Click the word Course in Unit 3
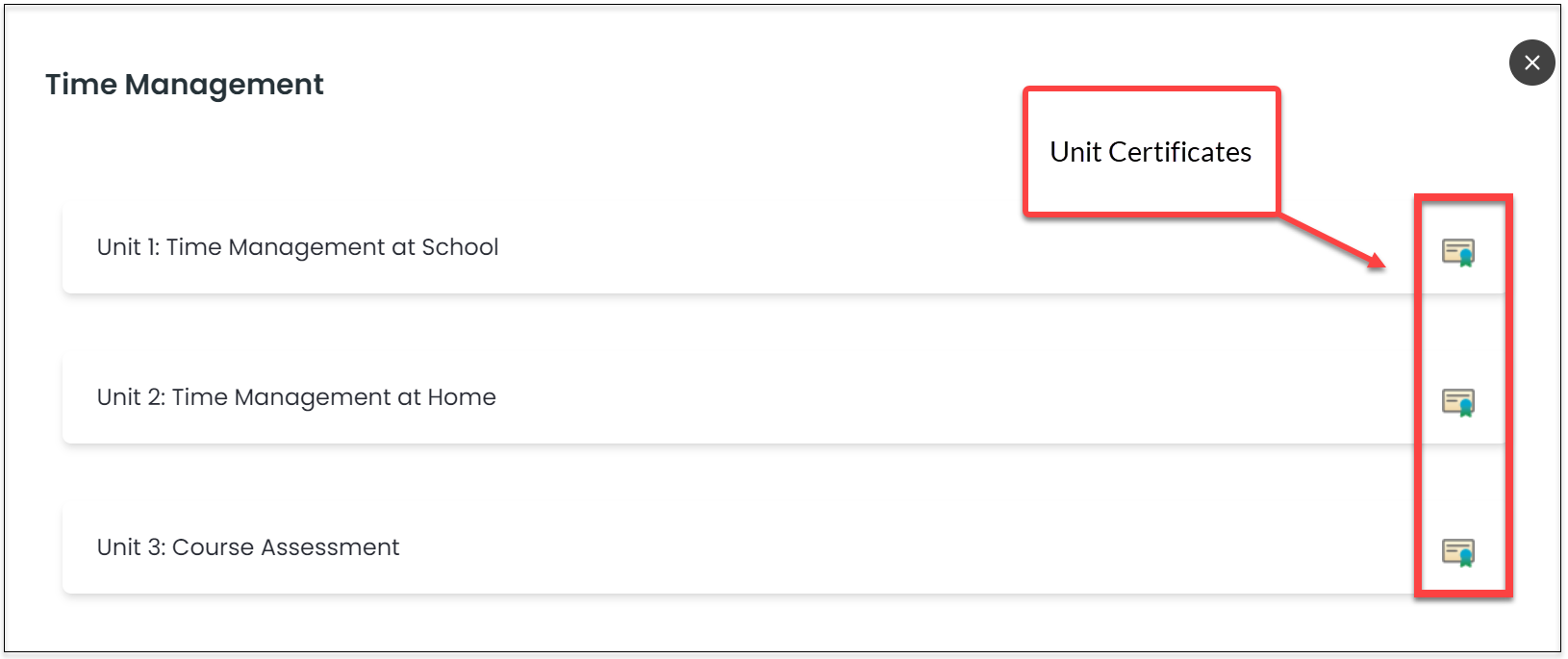The width and height of the screenshot is (1568, 659). [x=214, y=547]
